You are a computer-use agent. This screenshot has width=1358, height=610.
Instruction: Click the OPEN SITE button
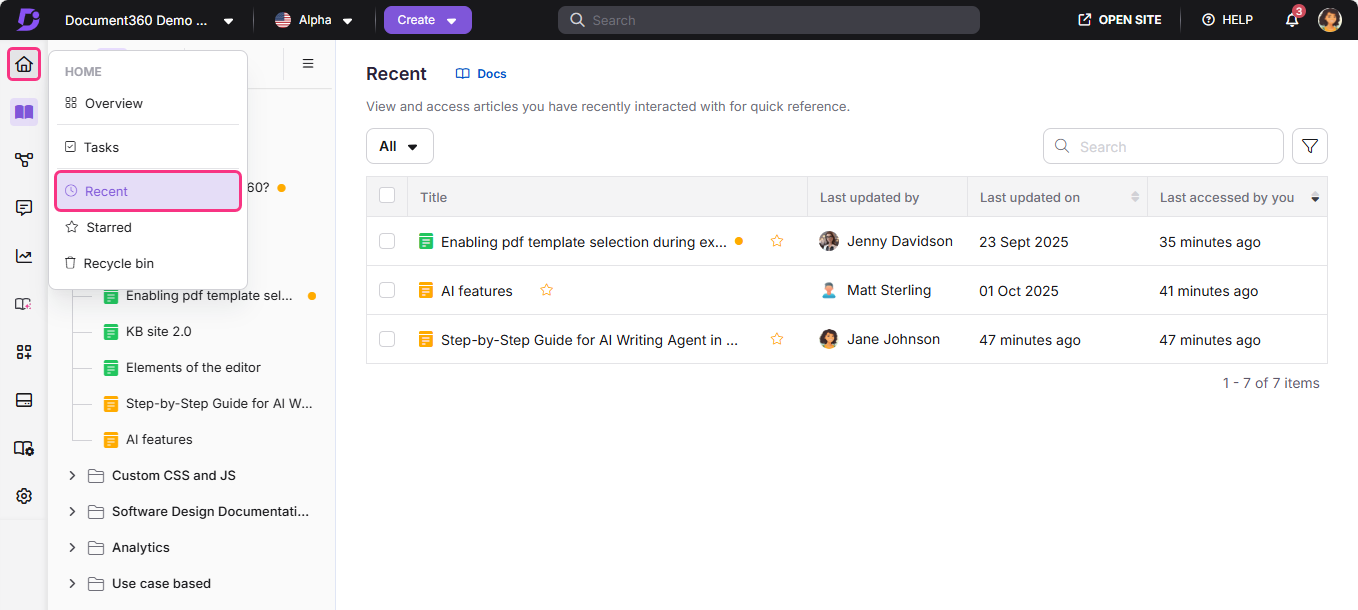[1119, 19]
